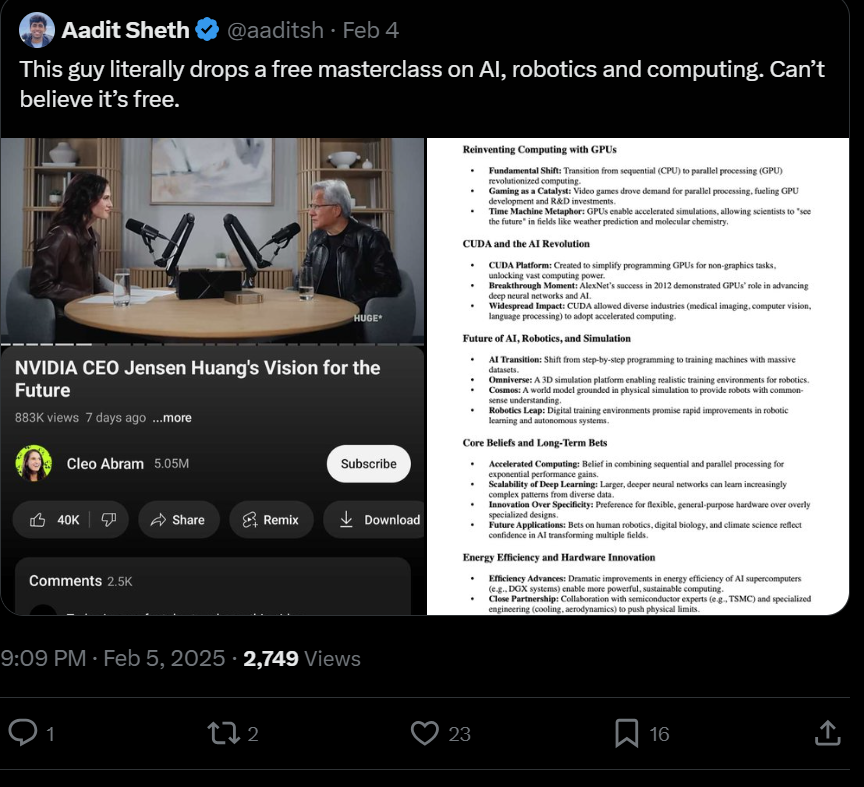This screenshot has height=787, width=864.
Task: Bookmark this tweet
Action: pos(627,733)
